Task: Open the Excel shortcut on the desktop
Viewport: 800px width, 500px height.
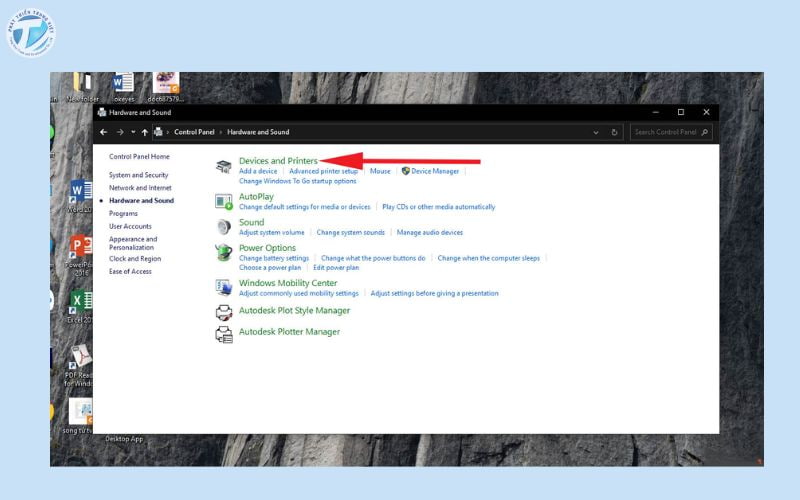Action: [78, 302]
